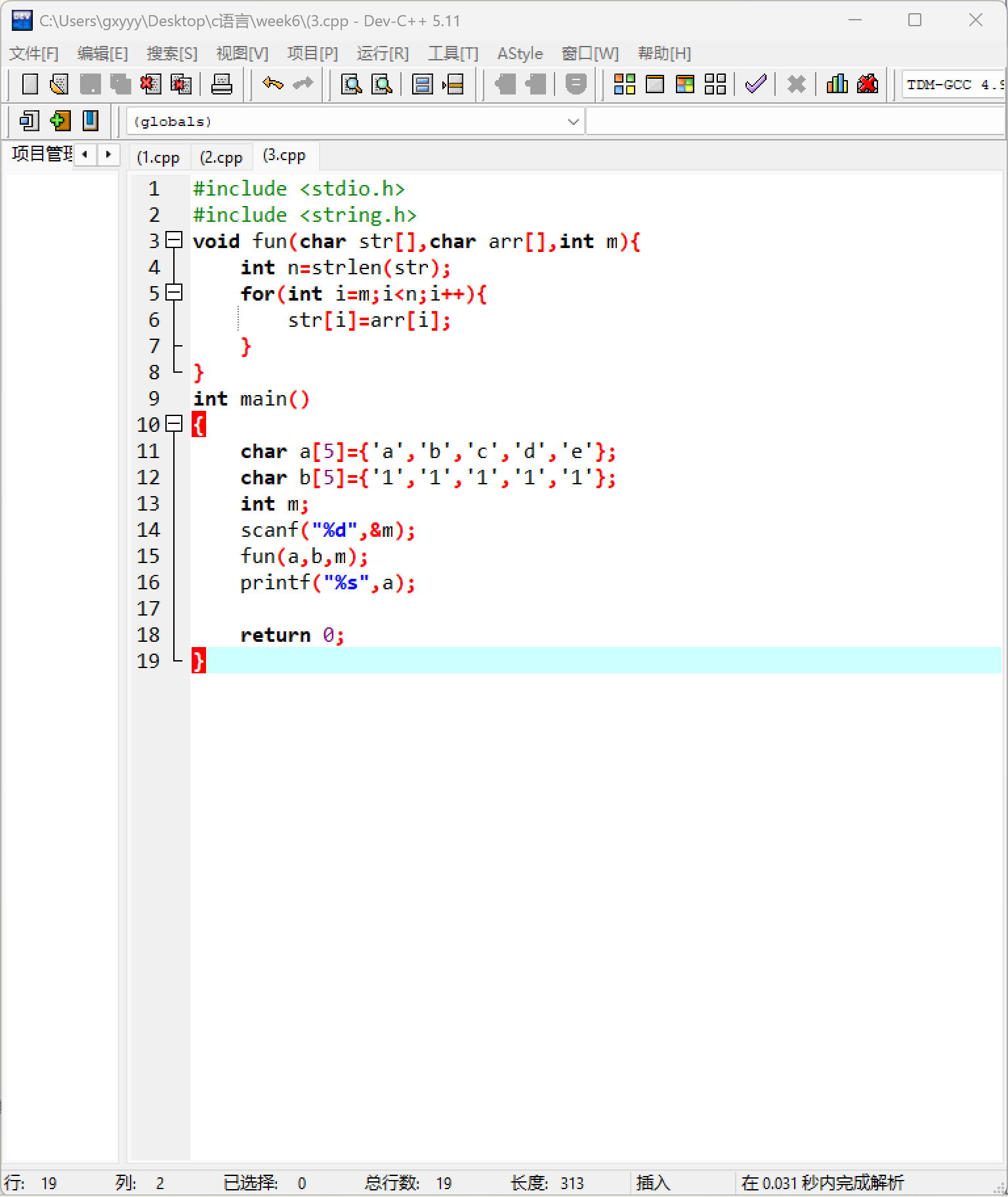The image size is (1008, 1197).
Task: Open the Find magnifier icon
Action: coord(352,84)
